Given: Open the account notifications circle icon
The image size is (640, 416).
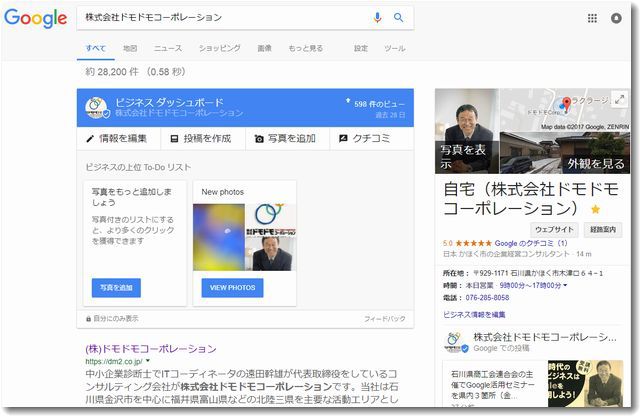Looking at the screenshot, I should 616,18.
